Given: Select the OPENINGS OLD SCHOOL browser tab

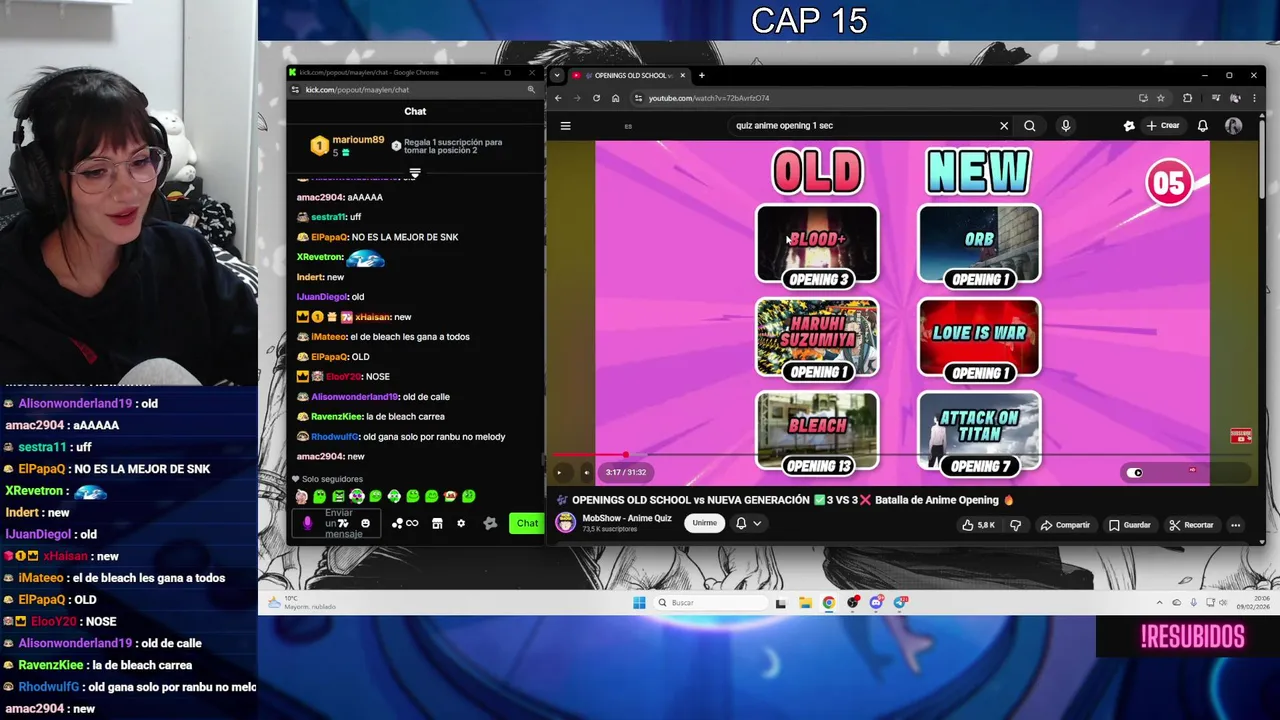Looking at the screenshot, I should click(x=628, y=75).
